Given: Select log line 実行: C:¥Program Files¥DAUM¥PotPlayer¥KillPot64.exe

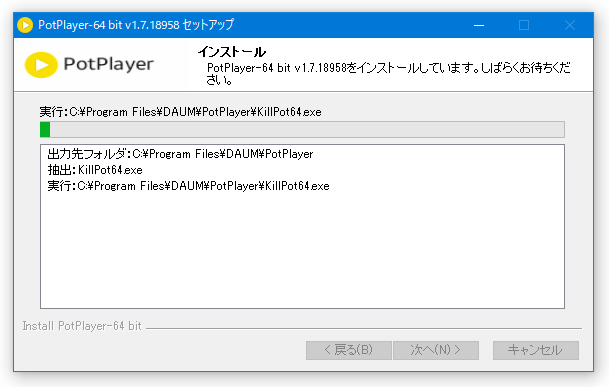Looking at the screenshot, I should point(188,186).
